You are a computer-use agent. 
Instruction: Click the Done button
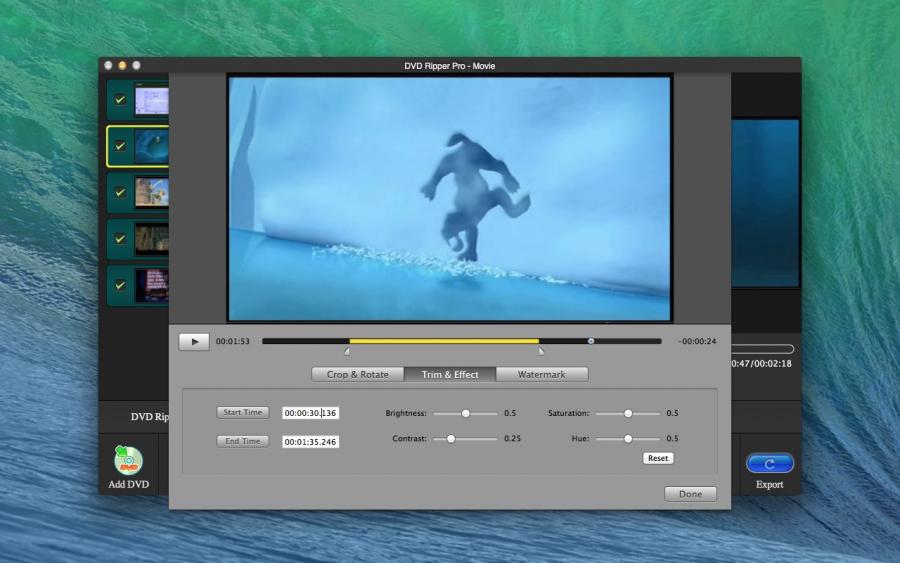(x=690, y=494)
